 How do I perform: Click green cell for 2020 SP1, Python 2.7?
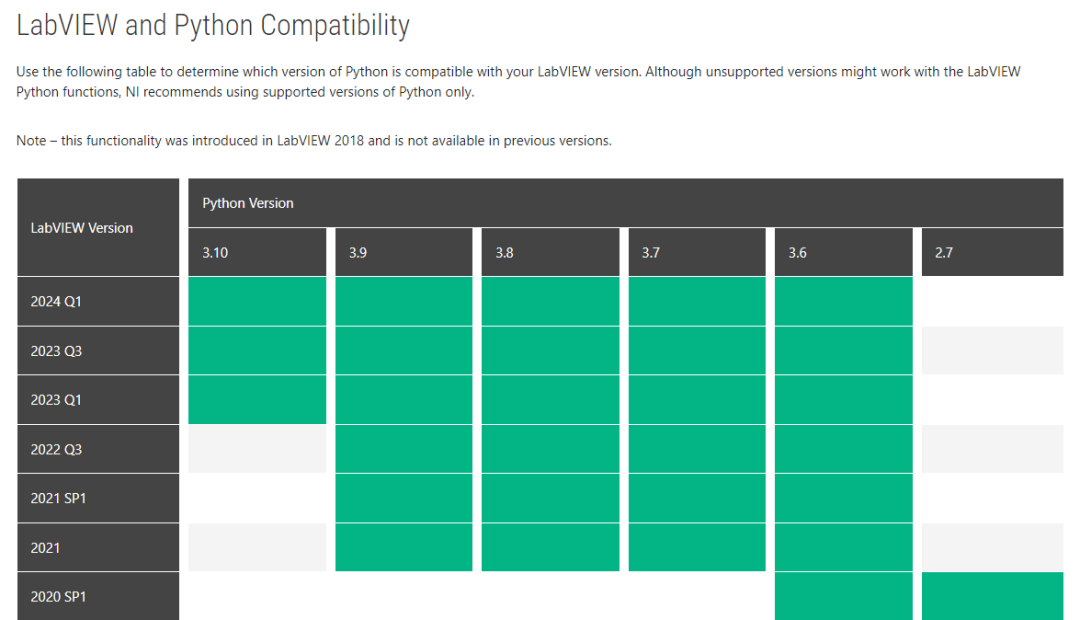coord(992,596)
